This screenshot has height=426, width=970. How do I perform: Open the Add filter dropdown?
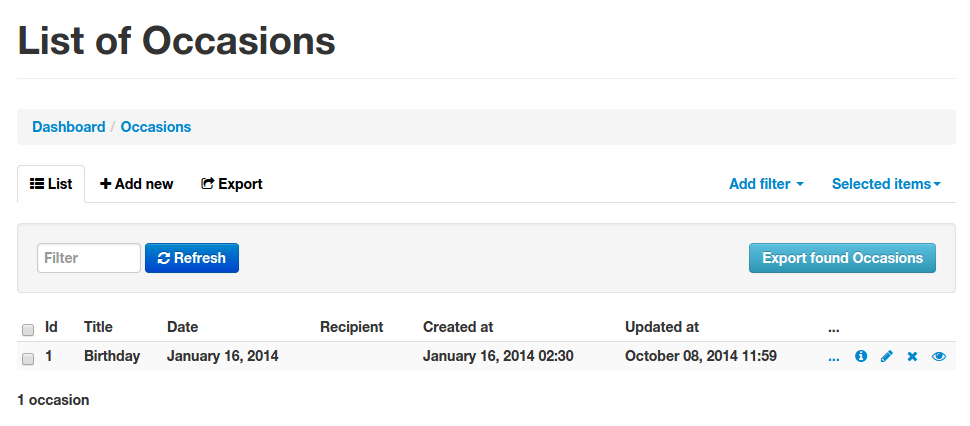(766, 184)
